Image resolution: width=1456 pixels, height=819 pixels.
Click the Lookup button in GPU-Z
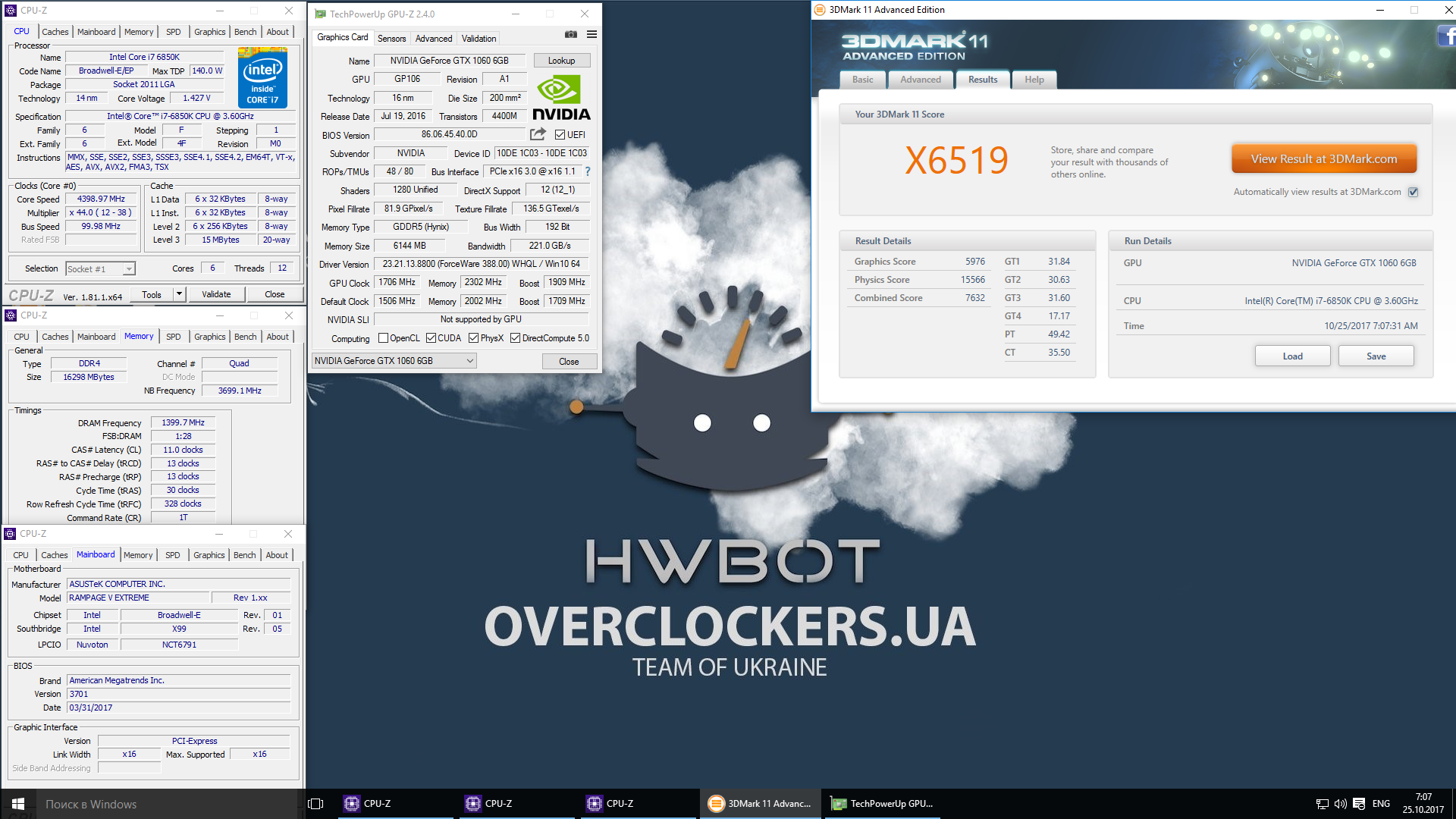pyautogui.click(x=561, y=61)
